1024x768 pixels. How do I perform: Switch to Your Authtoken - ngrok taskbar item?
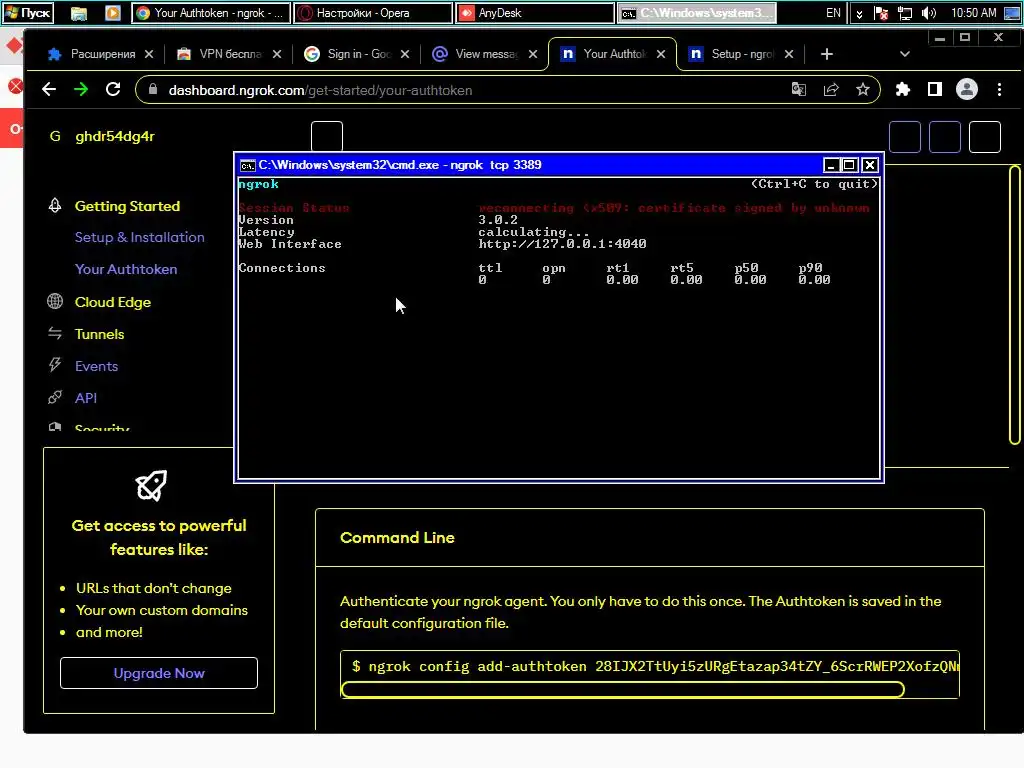[211, 13]
